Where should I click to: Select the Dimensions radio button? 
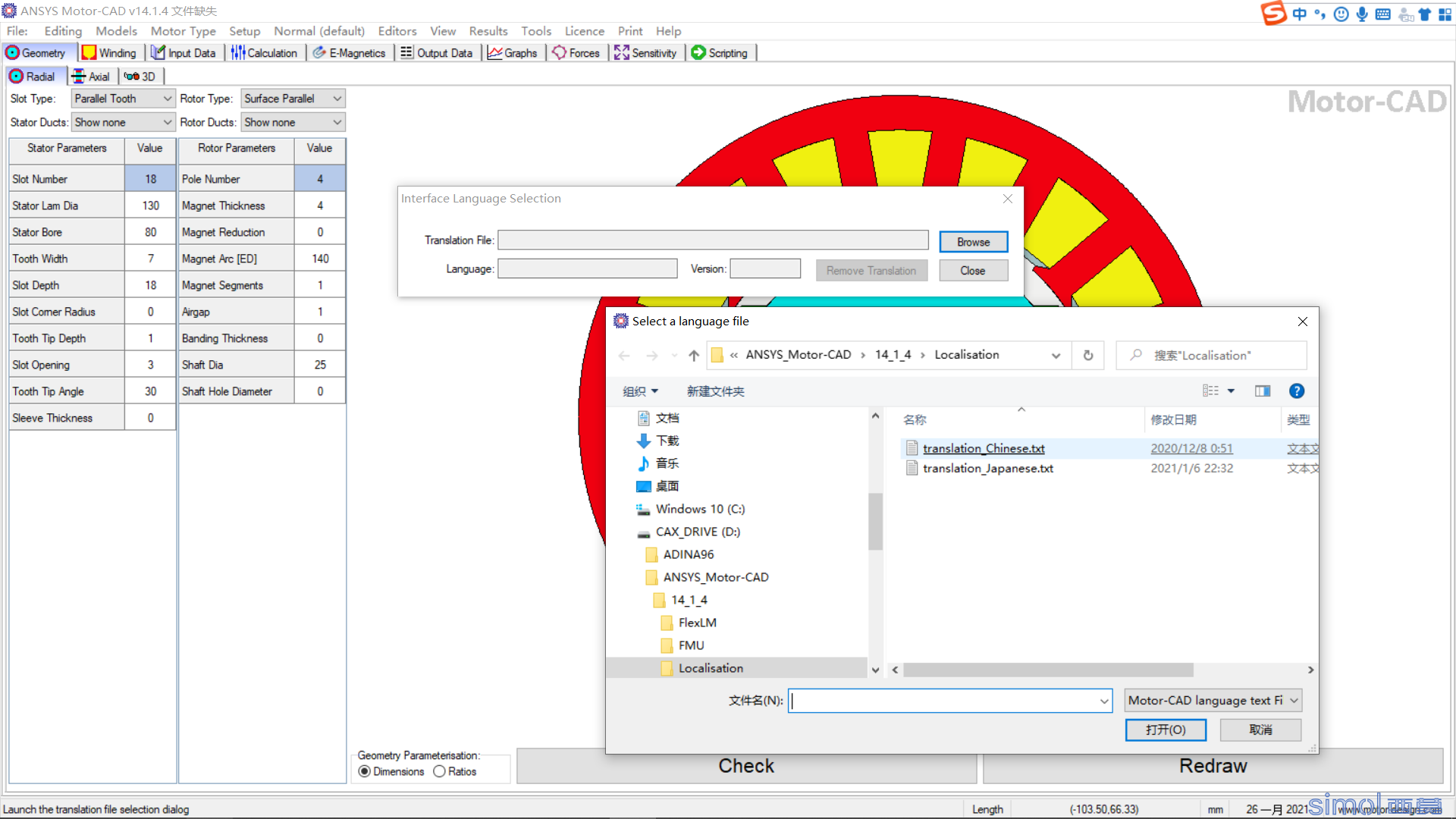click(x=365, y=772)
